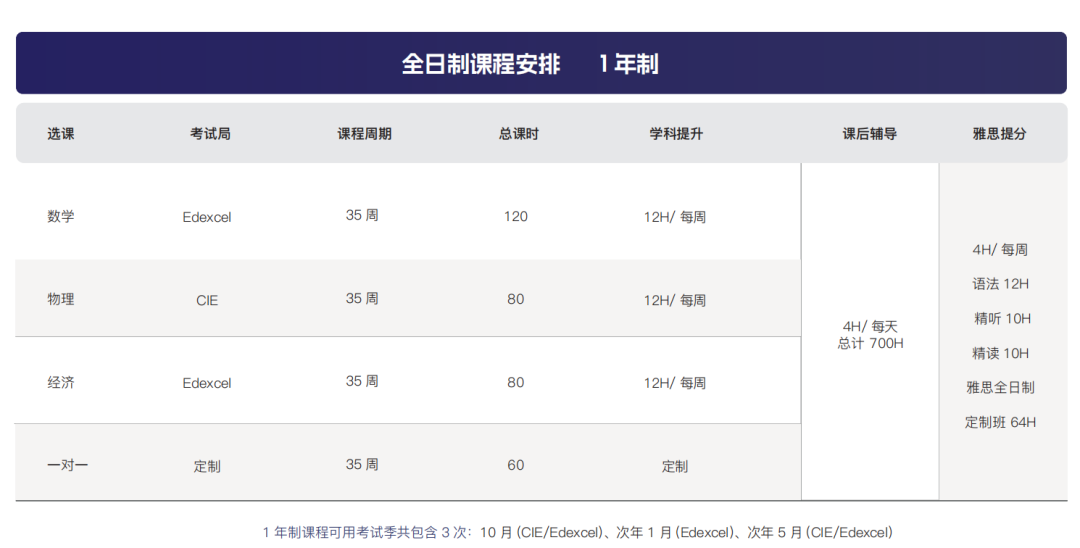Viewport: 1080px width, 548px height.
Task: Select 12H/ 每周 in the 经济 row
Action: tap(675, 383)
